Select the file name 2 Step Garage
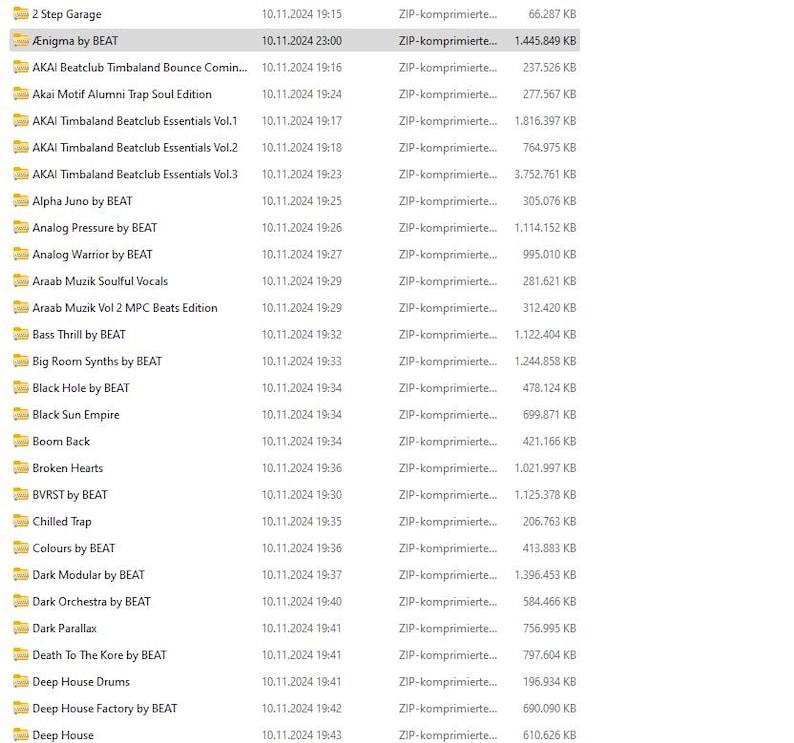This screenshot has width=794, height=743. (x=67, y=14)
